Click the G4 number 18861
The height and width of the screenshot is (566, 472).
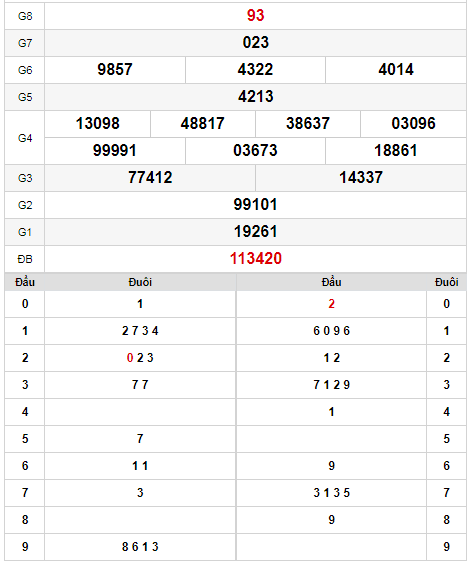click(396, 151)
